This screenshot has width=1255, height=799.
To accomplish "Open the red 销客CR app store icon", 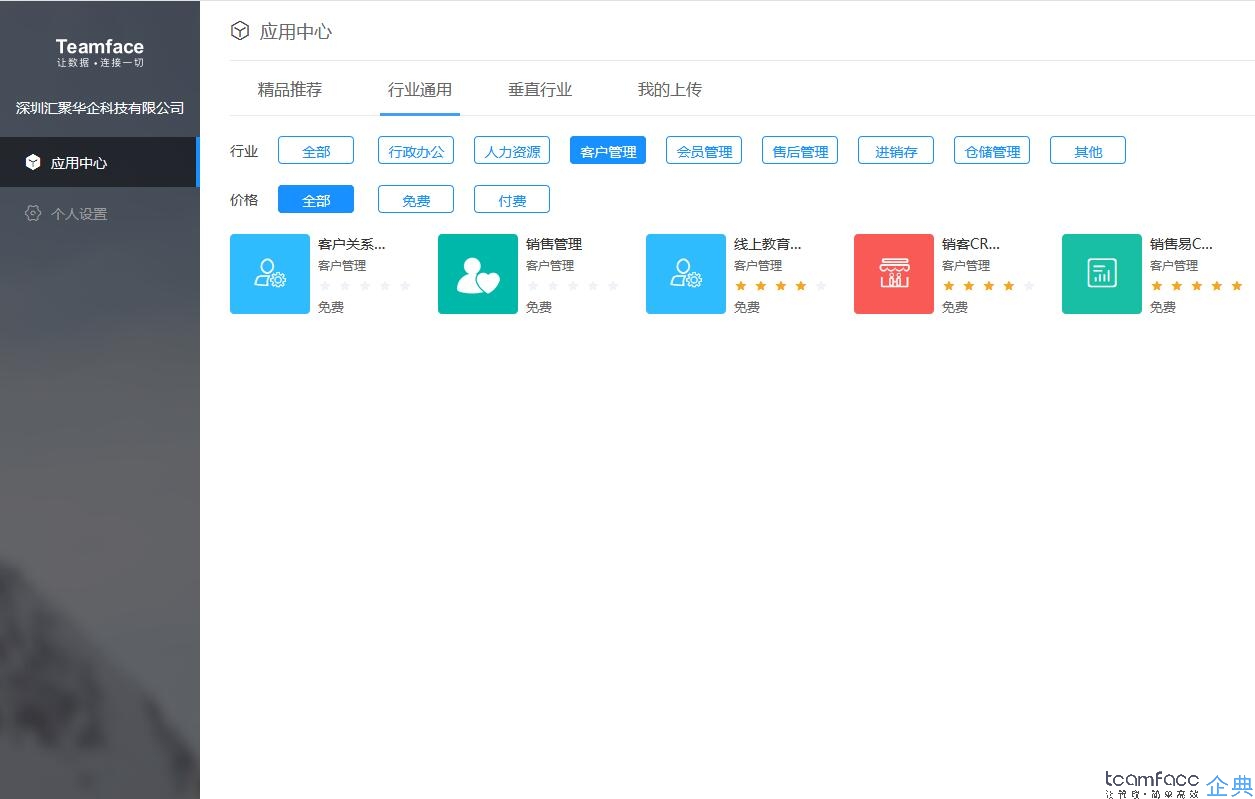I will [x=894, y=274].
